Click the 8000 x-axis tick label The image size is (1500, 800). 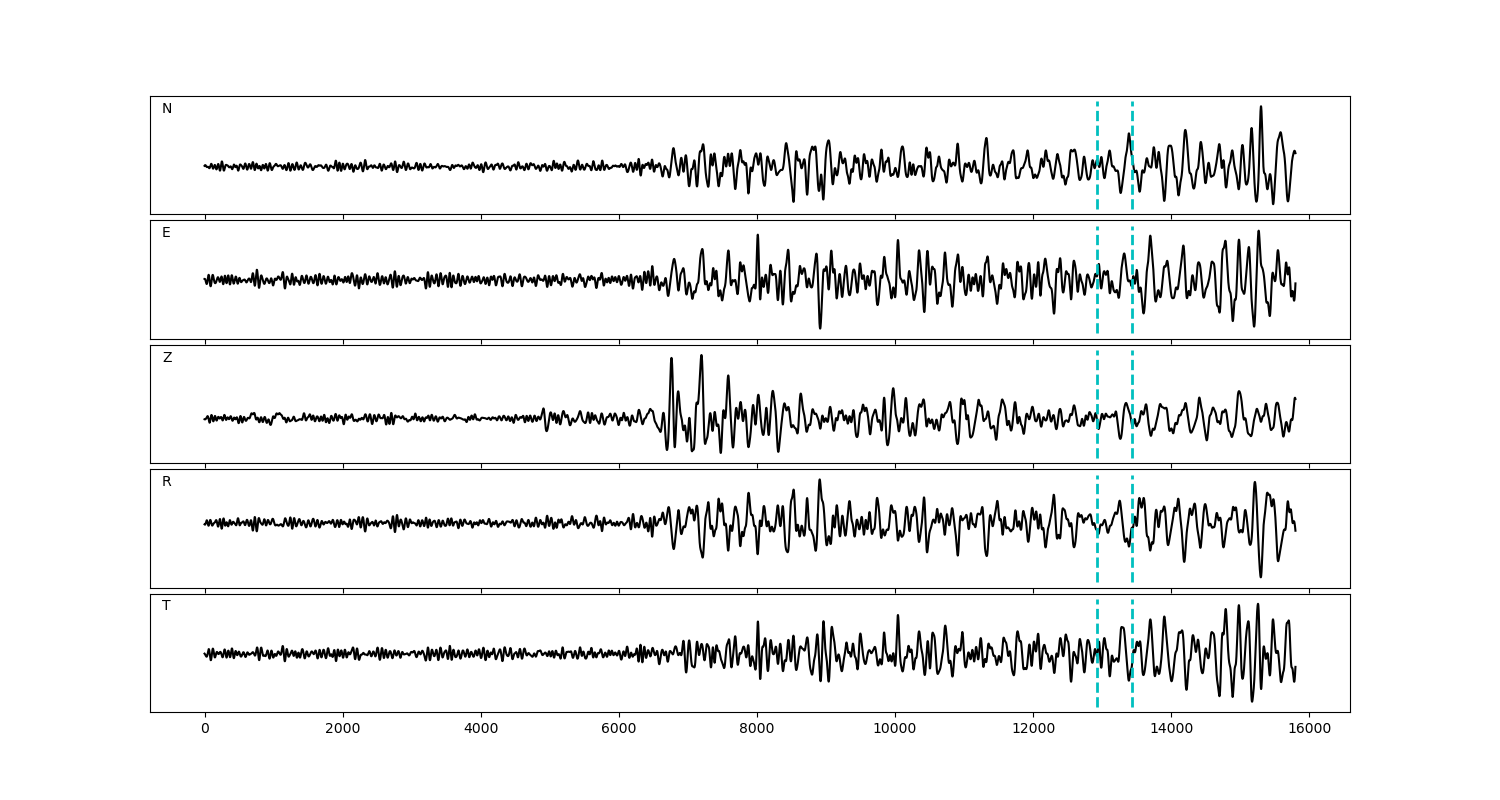point(757,729)
